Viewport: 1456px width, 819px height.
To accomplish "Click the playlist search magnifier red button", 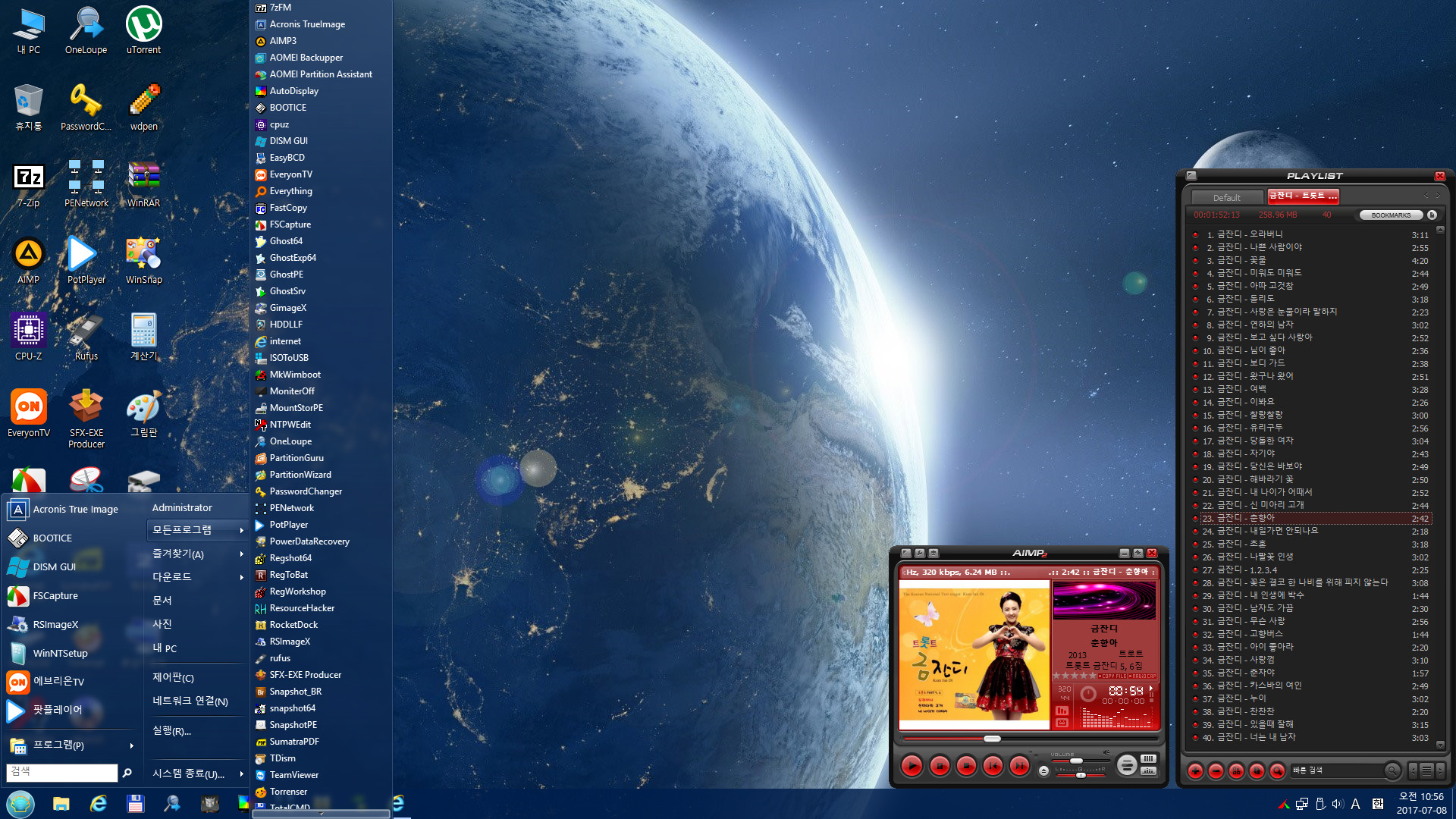I will [1277, 770].
